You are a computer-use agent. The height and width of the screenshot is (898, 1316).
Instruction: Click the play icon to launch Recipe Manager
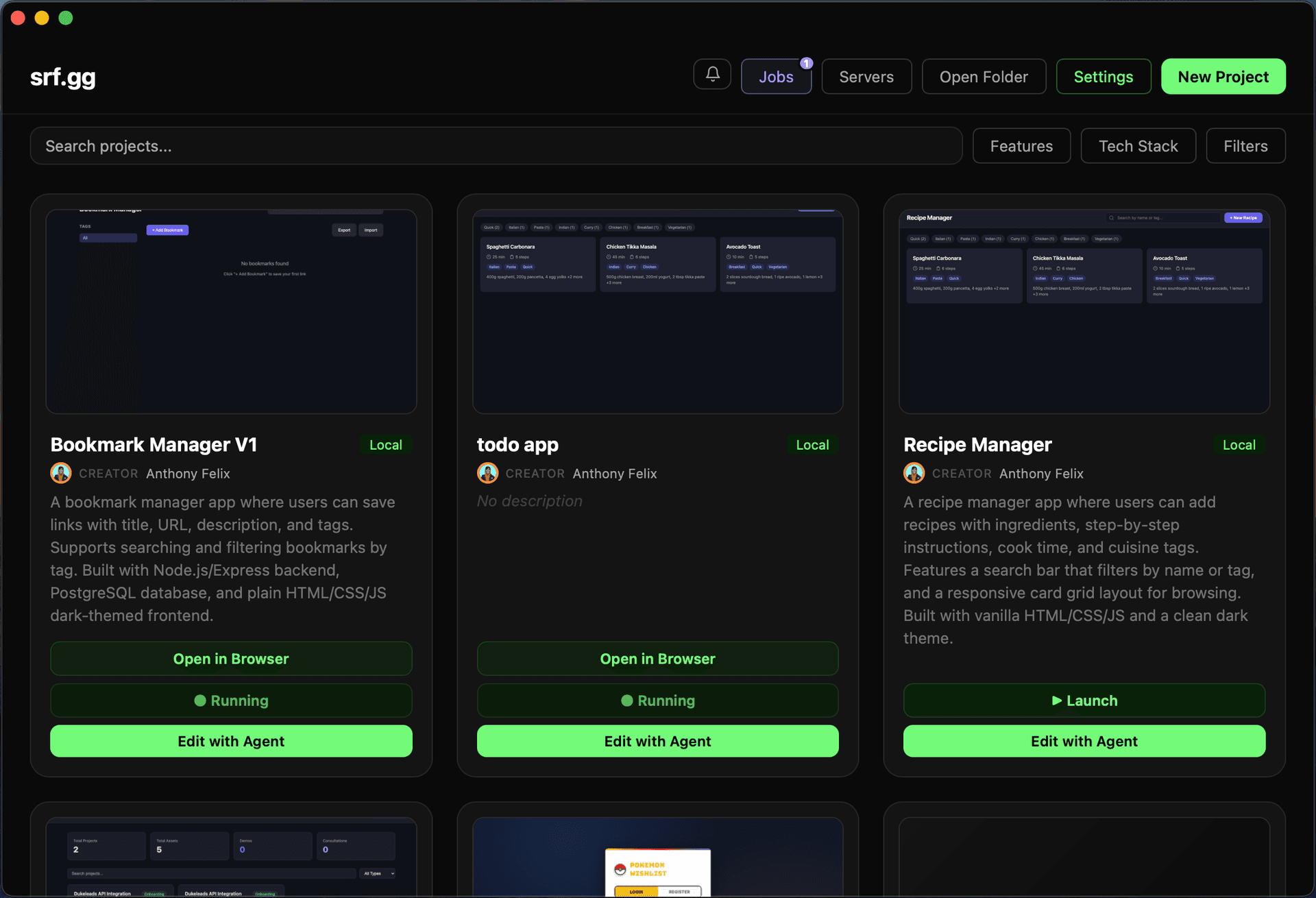click(x=1056, y=700)
